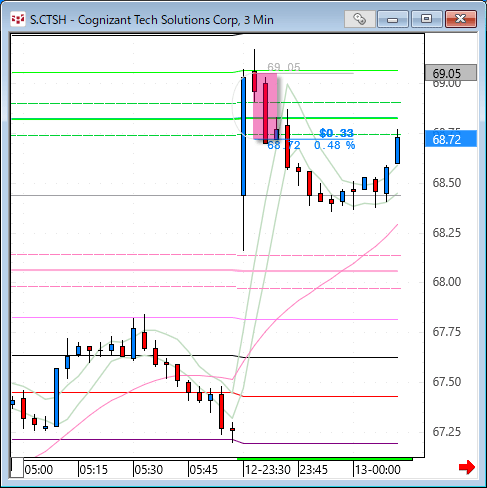Image resolution: width=487 pixels, height=488 pixels.
Task: Click the 67.50 price axis label
Action: coord(447,382)
